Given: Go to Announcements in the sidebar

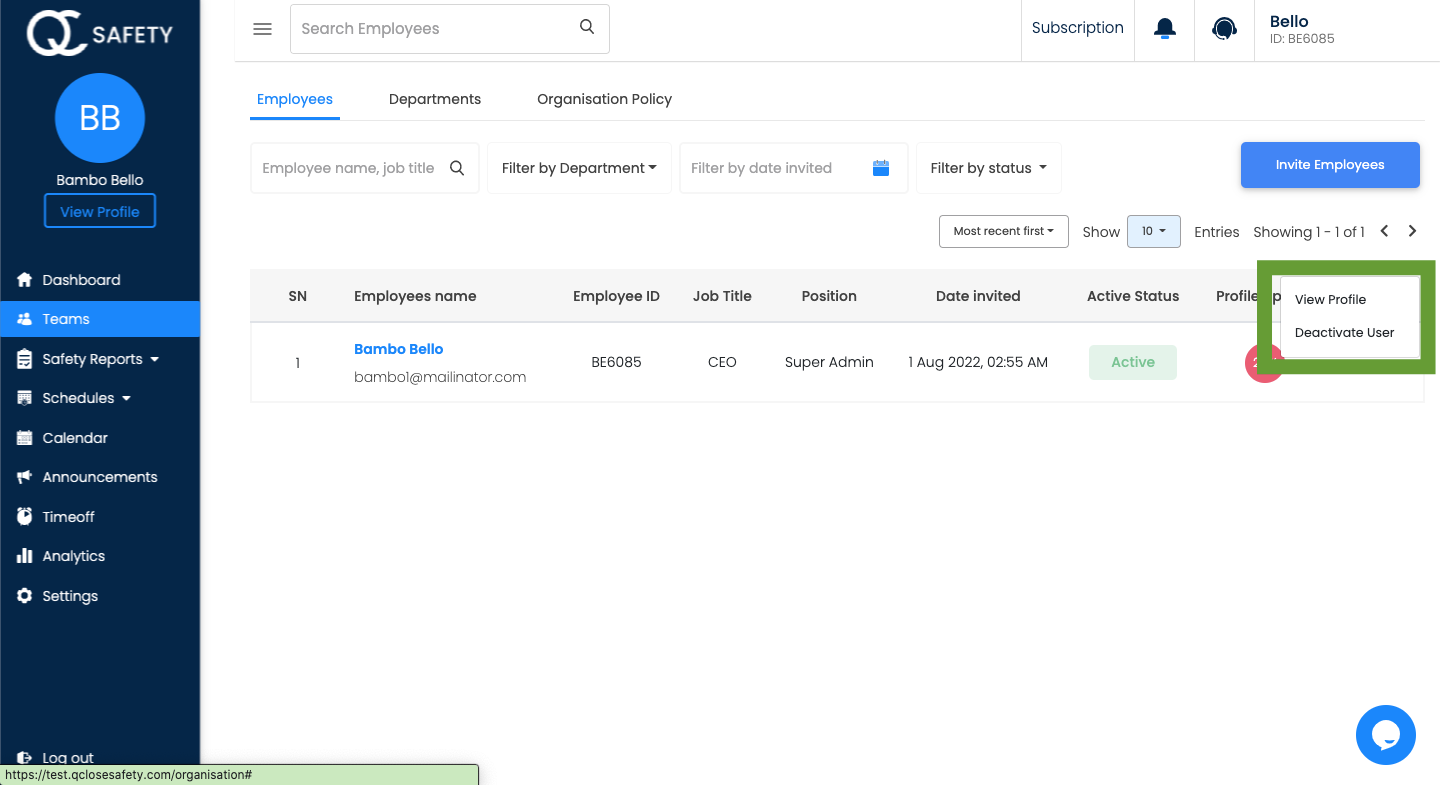Looking at the screenshot, I should click(x=99, y=477).
